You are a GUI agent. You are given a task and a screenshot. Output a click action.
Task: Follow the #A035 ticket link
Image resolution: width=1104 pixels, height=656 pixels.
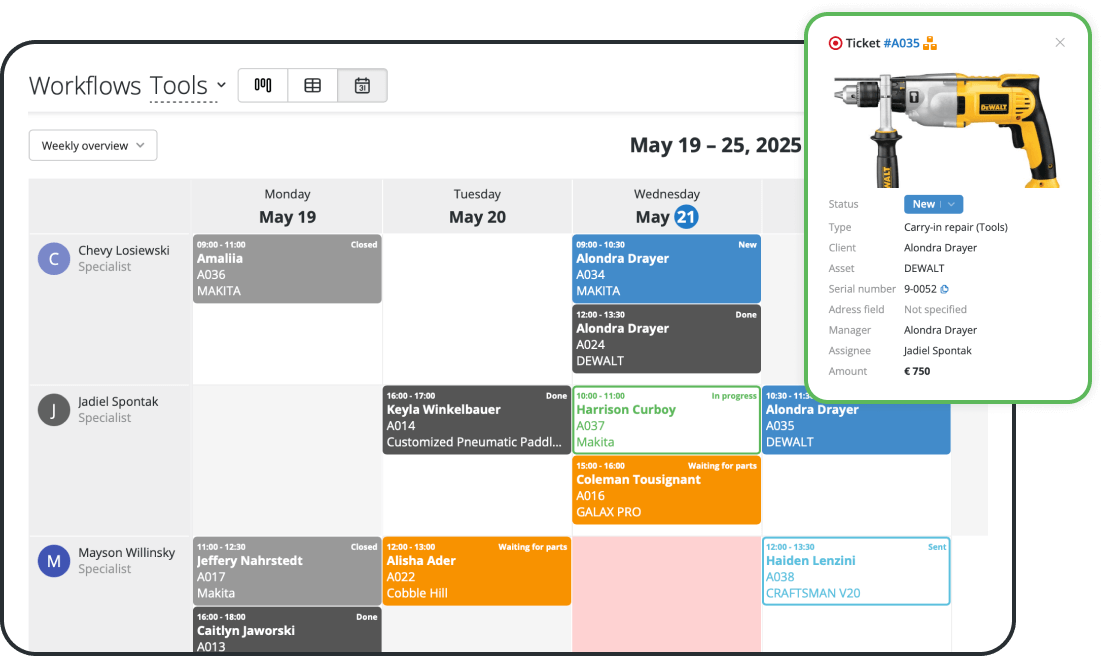[898, 43]
